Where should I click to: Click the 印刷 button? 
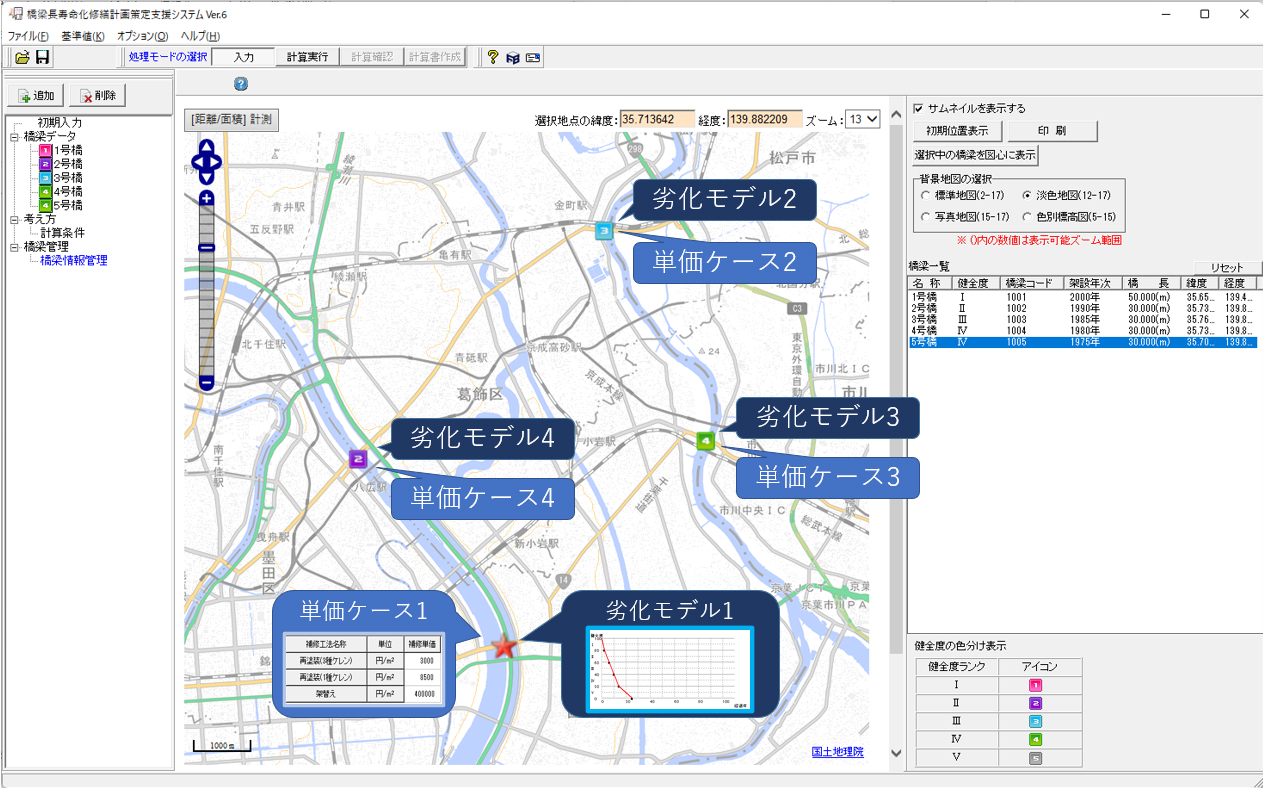click(1052, 131)
